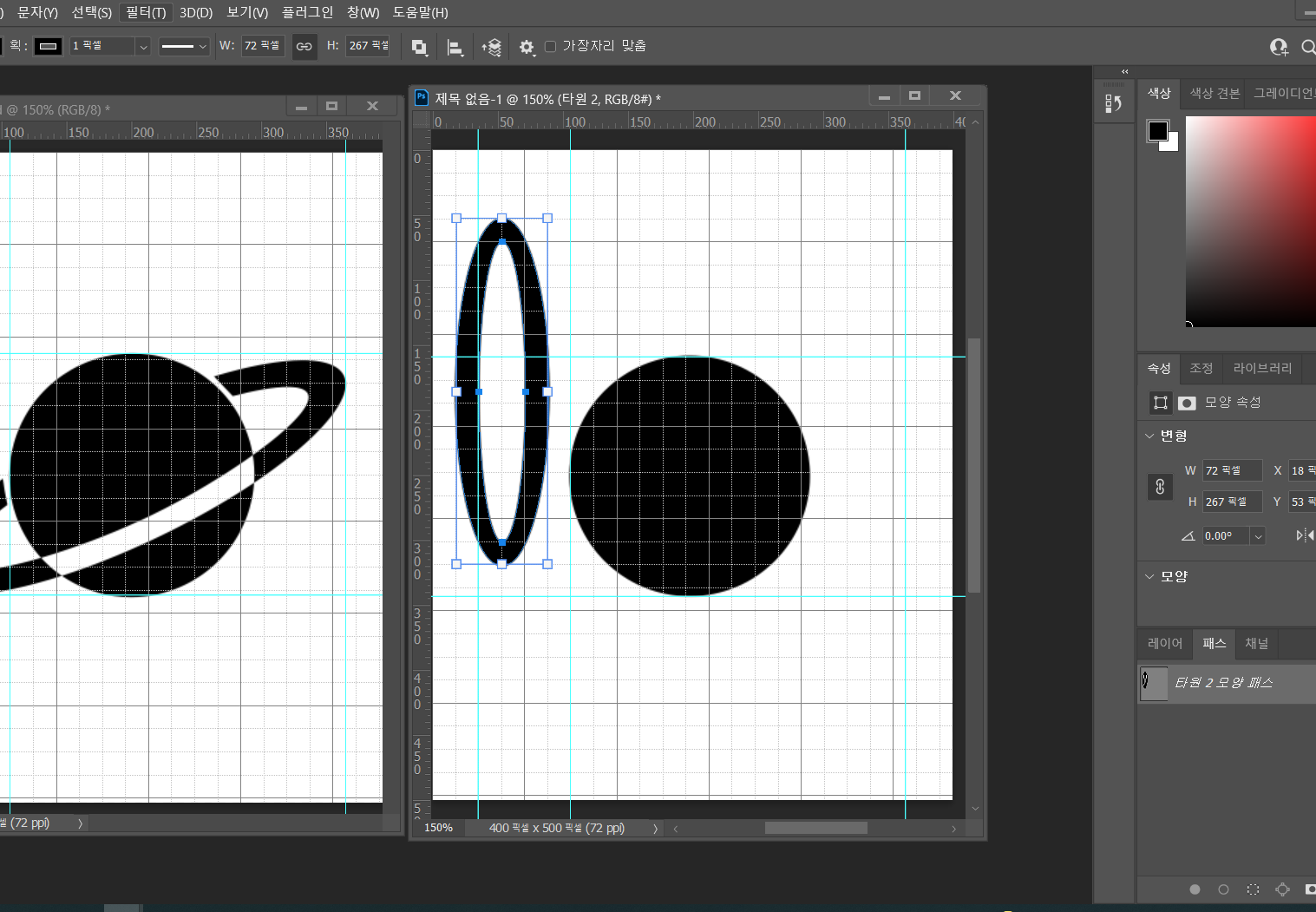Open the 필터(T) menu
The image size is (1316, 912).
click(x=145, y=12)
